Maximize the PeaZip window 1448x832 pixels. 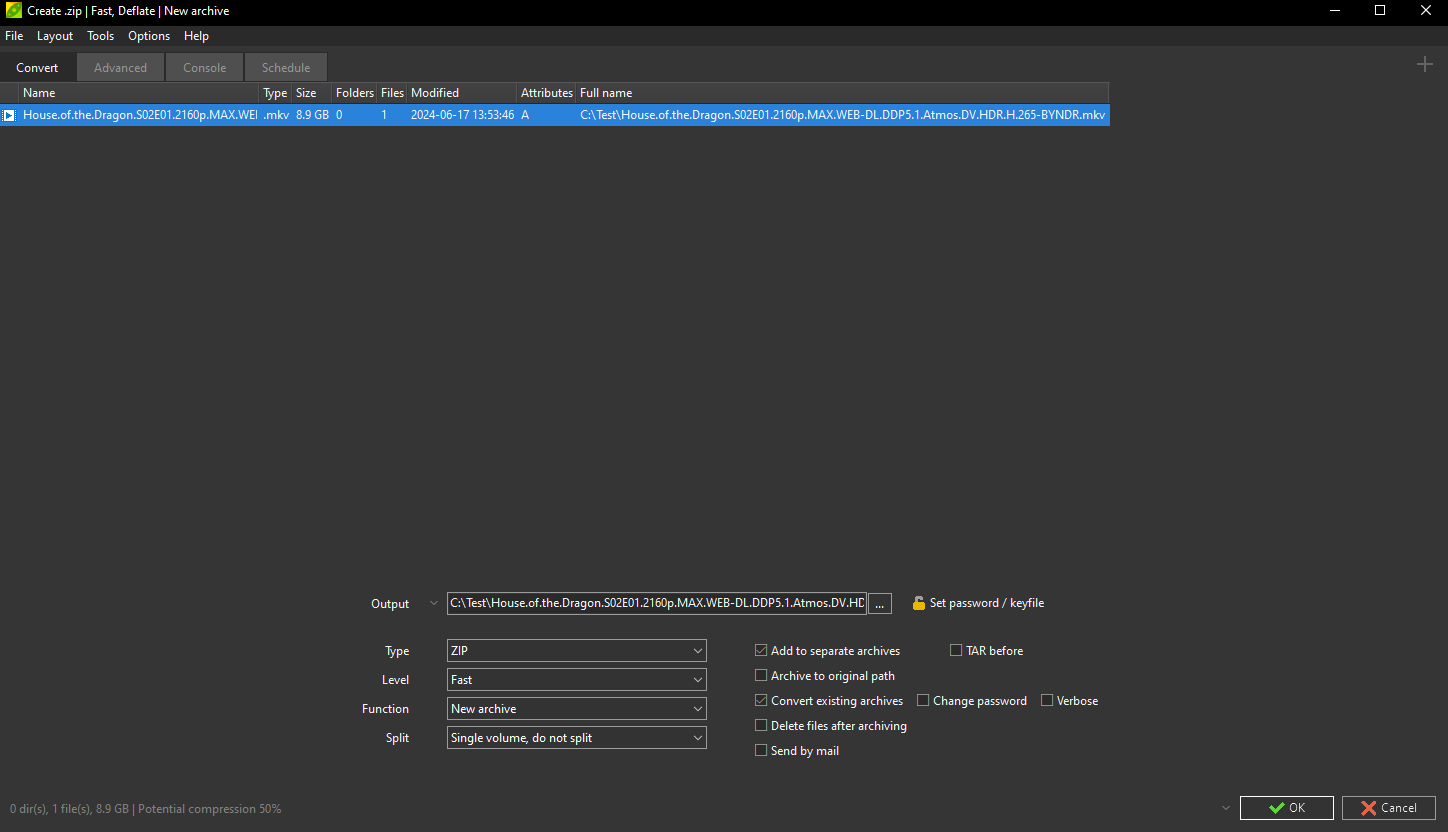[1380, 11]
